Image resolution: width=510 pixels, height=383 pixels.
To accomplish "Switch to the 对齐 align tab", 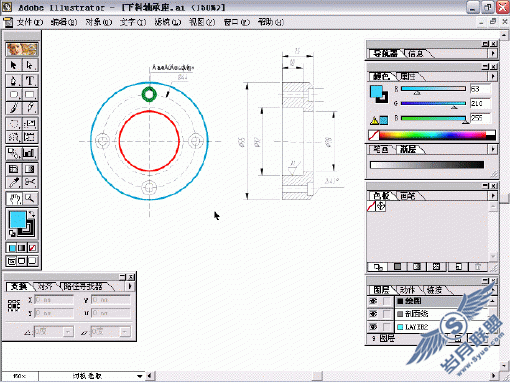I will [x=45, y=286].
